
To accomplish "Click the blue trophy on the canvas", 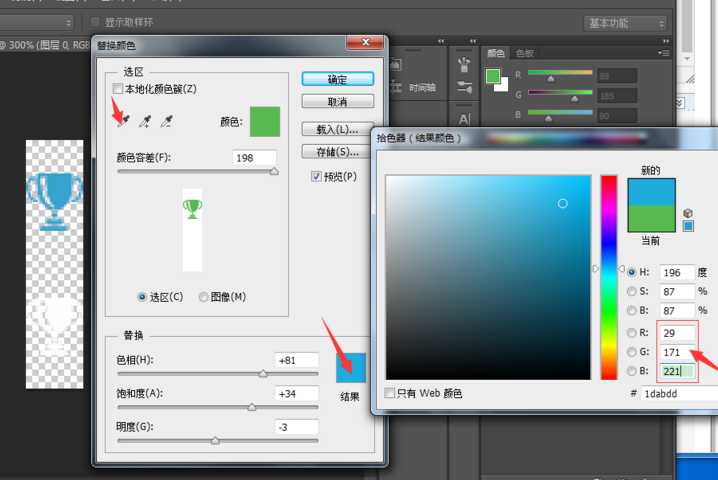I will tap(54, 200).
